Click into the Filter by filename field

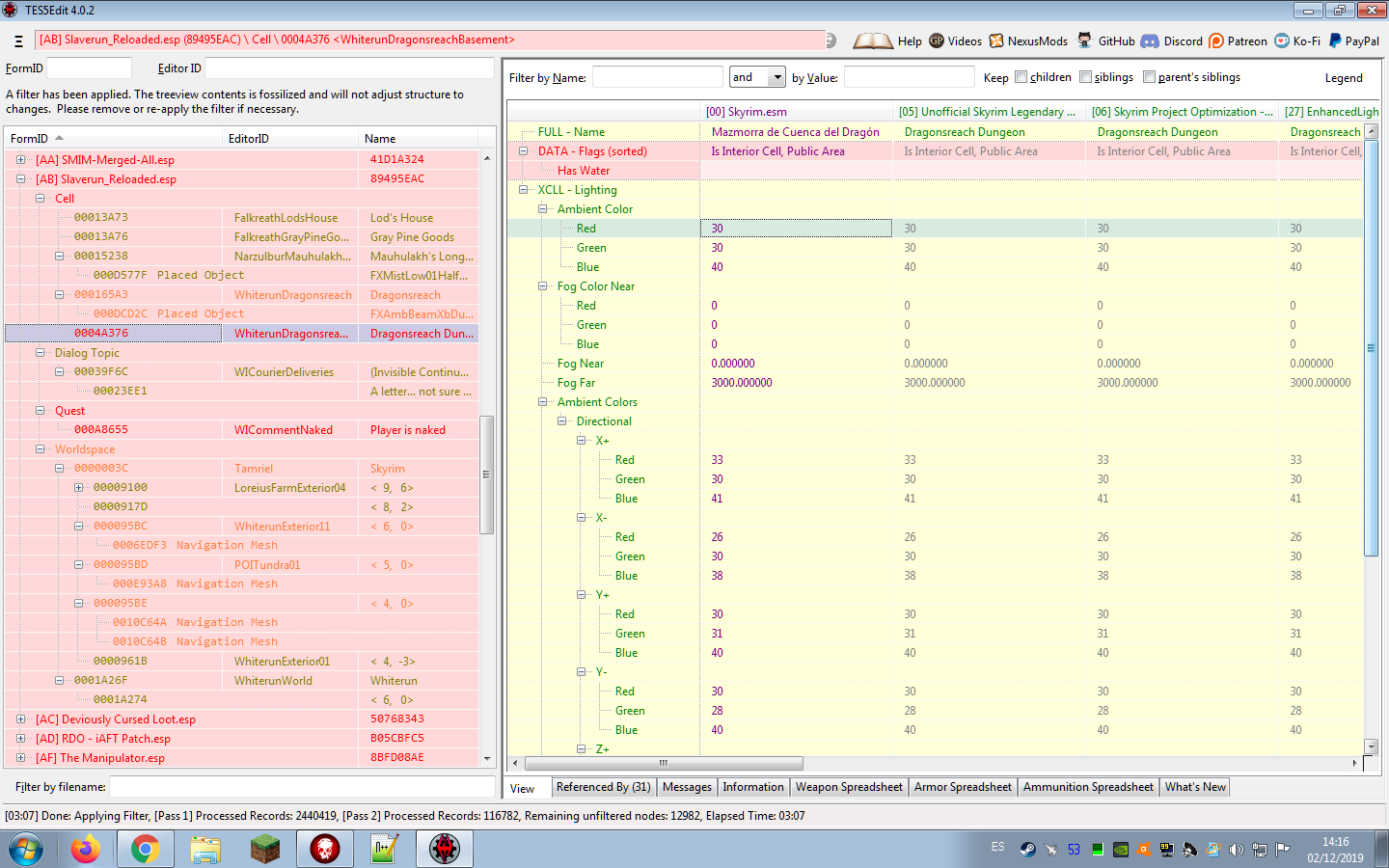[x=302, y=787]
